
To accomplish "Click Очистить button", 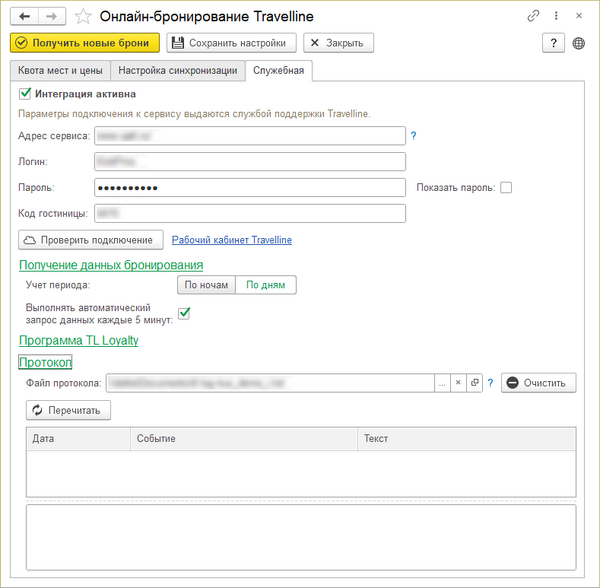I will click(x=538, y=383).
